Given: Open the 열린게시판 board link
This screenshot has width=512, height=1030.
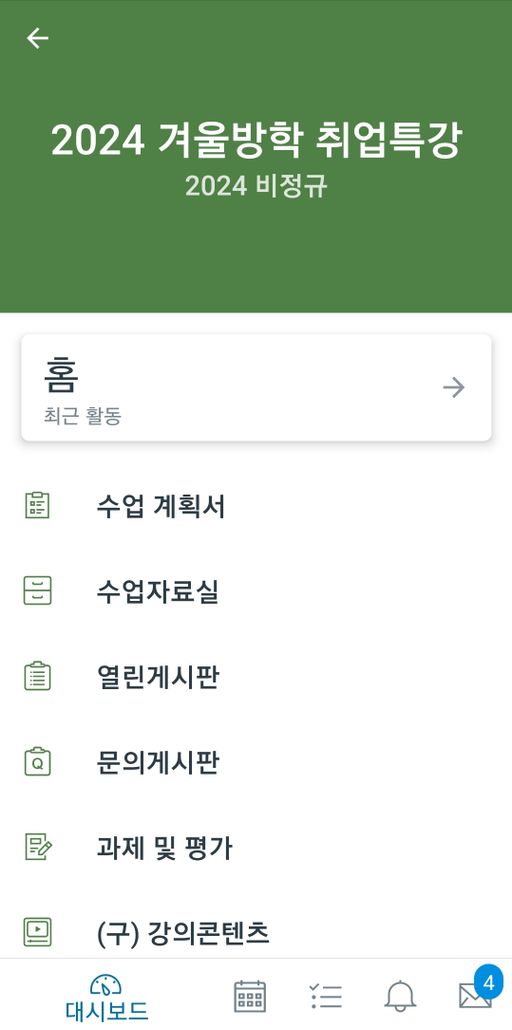Looking at the screenshot, I should click(256, 677).
